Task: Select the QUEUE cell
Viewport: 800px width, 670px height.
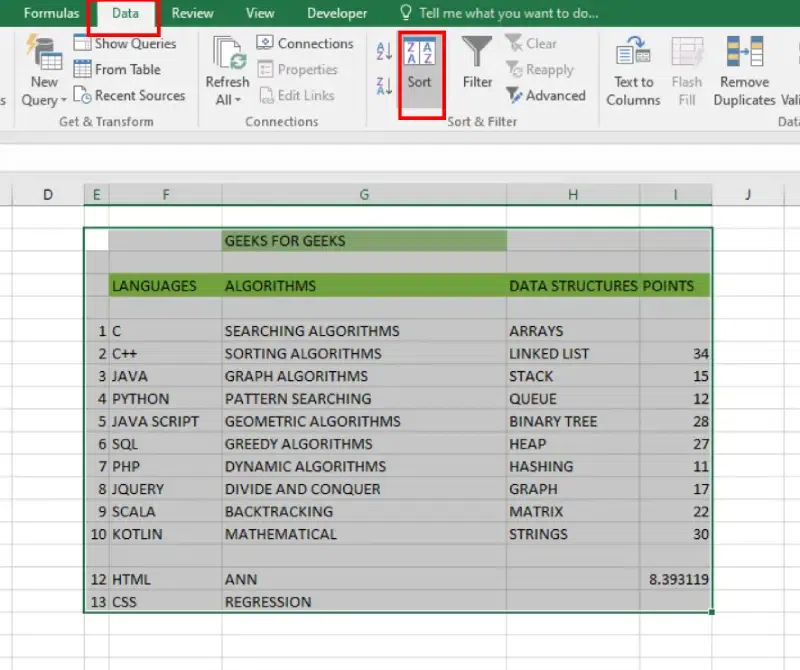Action: click(573, 399)
